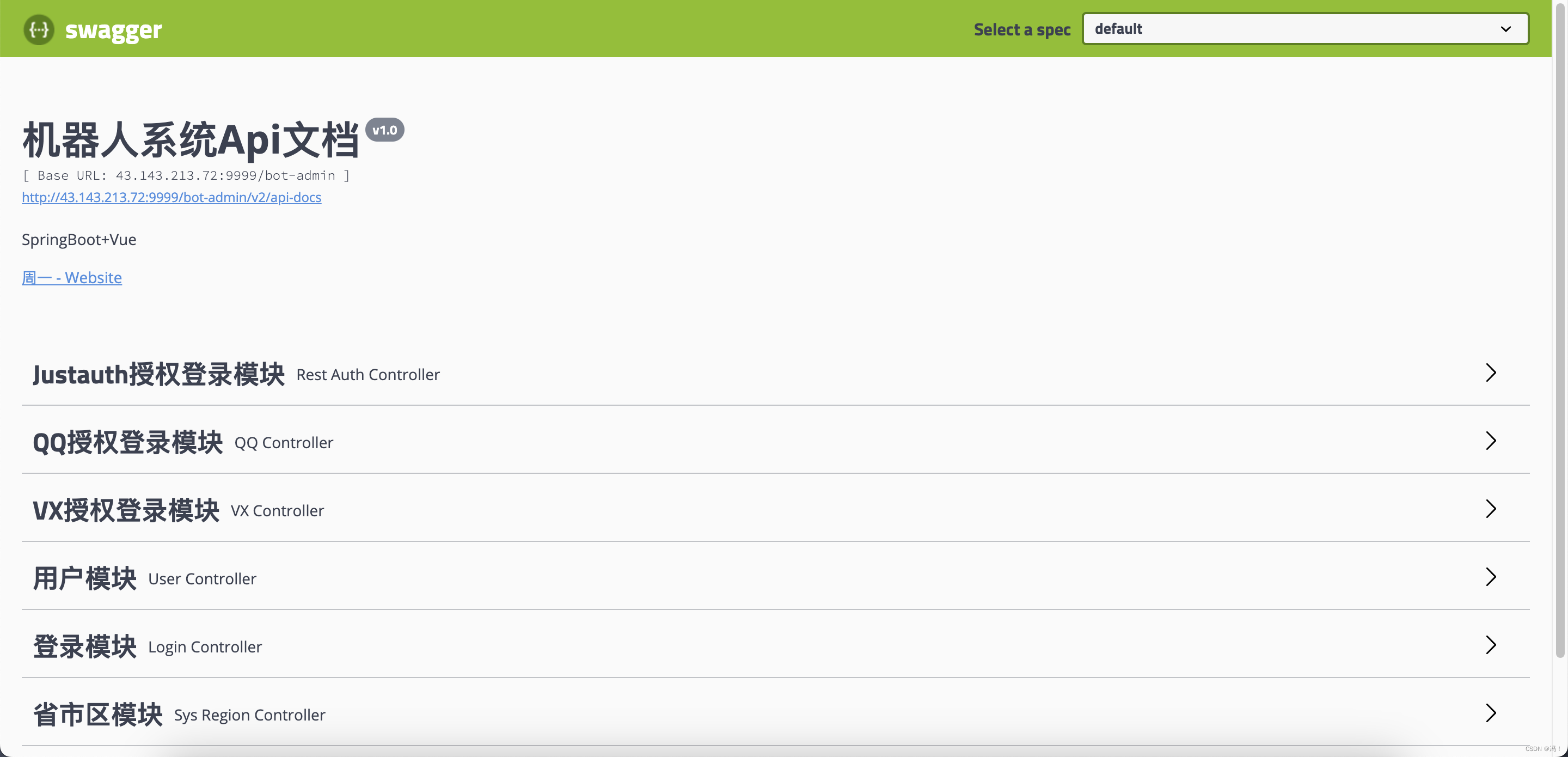The image size is (1568, 757).
Task: Expand the 省市区模块 Sys Region chevron
Action: [x=1491, y=713]
